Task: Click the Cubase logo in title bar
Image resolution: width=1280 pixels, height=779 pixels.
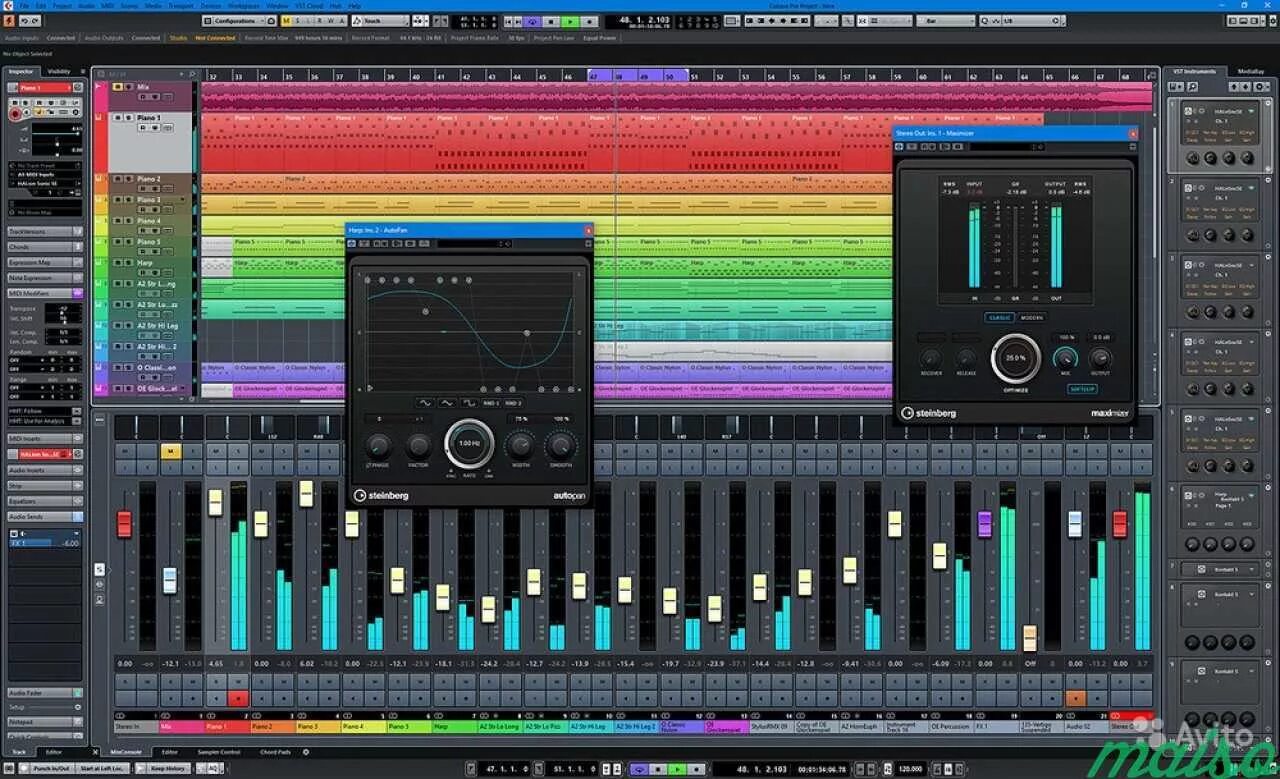Action: pos(9,5)
